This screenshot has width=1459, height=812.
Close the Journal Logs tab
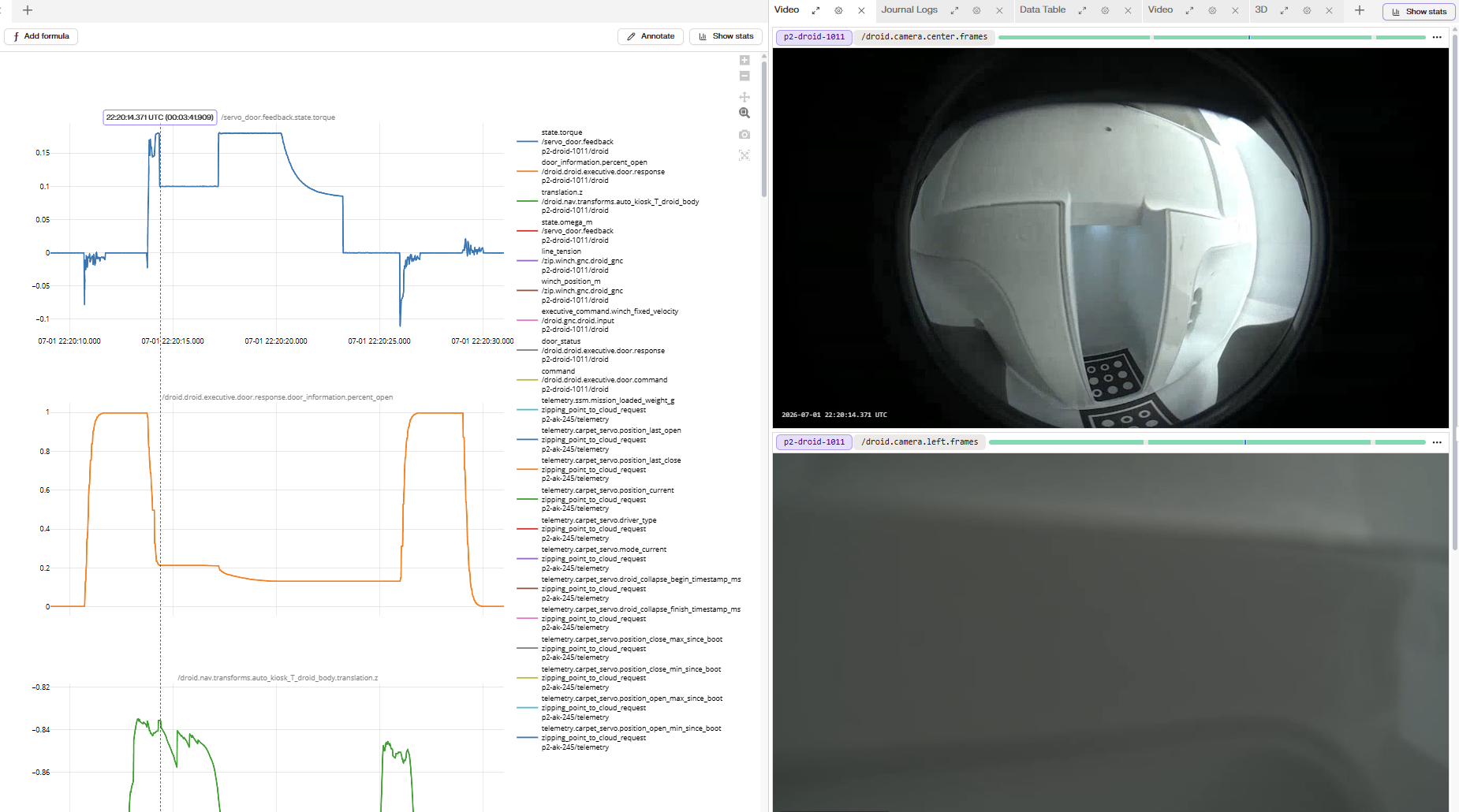click(x=999, y=10)
